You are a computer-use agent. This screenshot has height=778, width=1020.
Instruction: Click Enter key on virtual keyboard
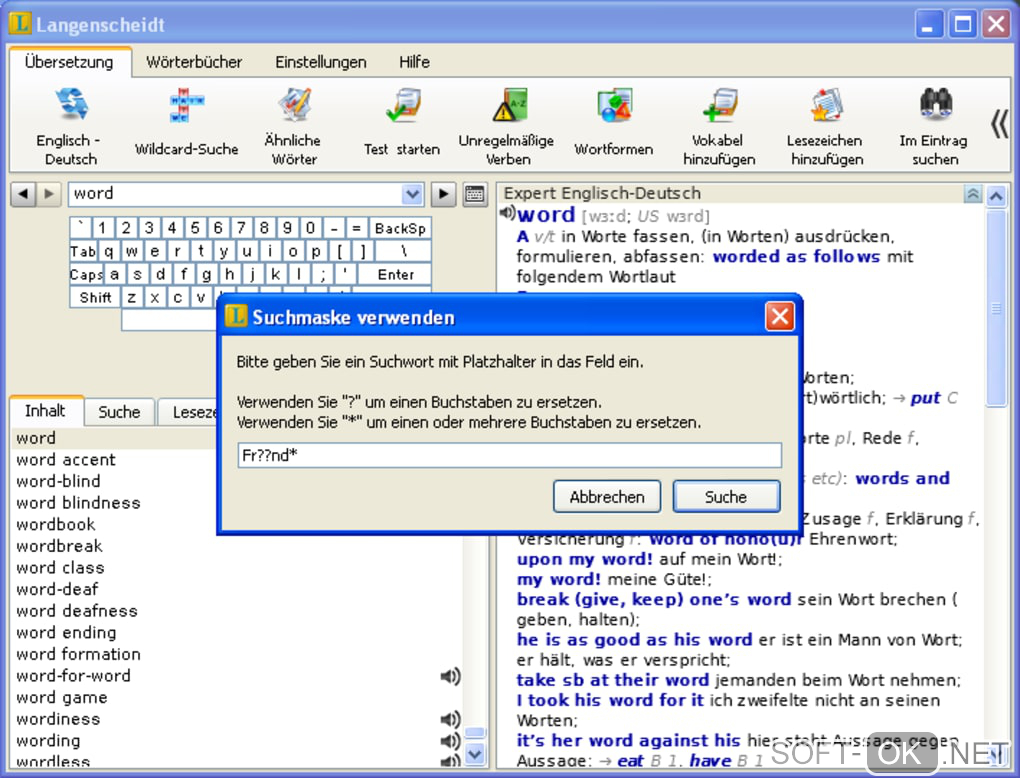(396, 275)
